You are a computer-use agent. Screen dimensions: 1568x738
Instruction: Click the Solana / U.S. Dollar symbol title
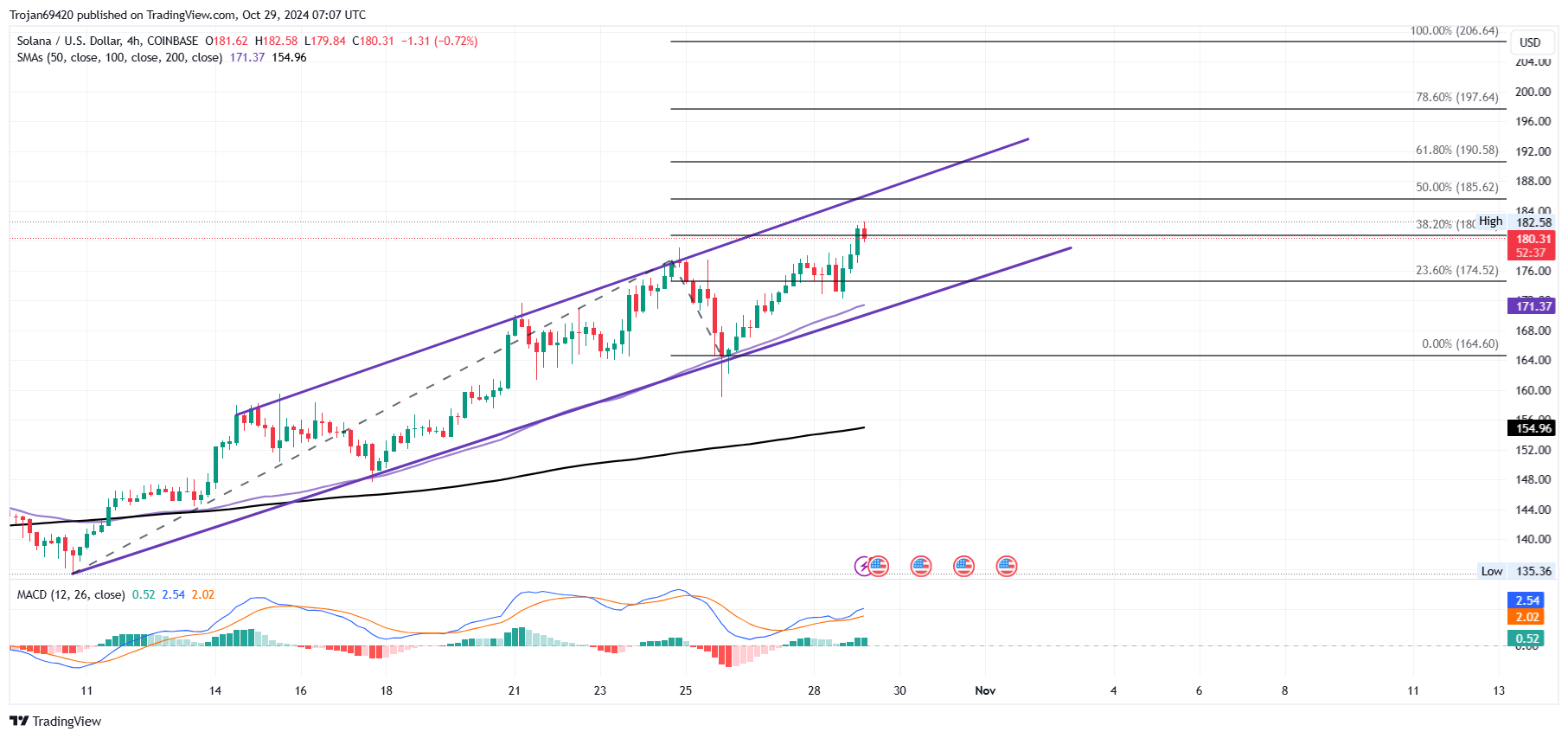pyautogui.click(x=107, y=41)
